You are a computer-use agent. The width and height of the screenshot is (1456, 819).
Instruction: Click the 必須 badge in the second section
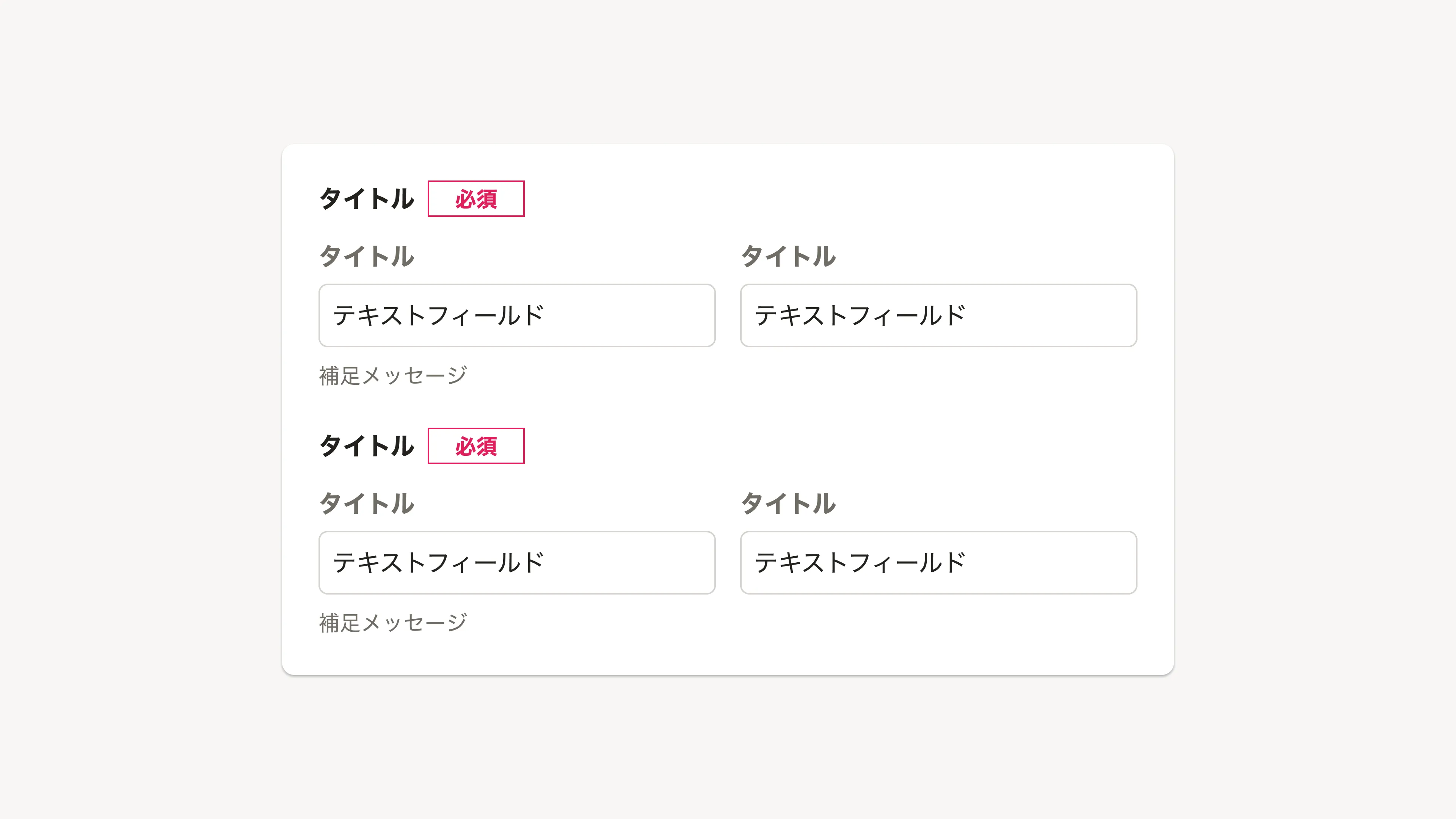(476, 446)
